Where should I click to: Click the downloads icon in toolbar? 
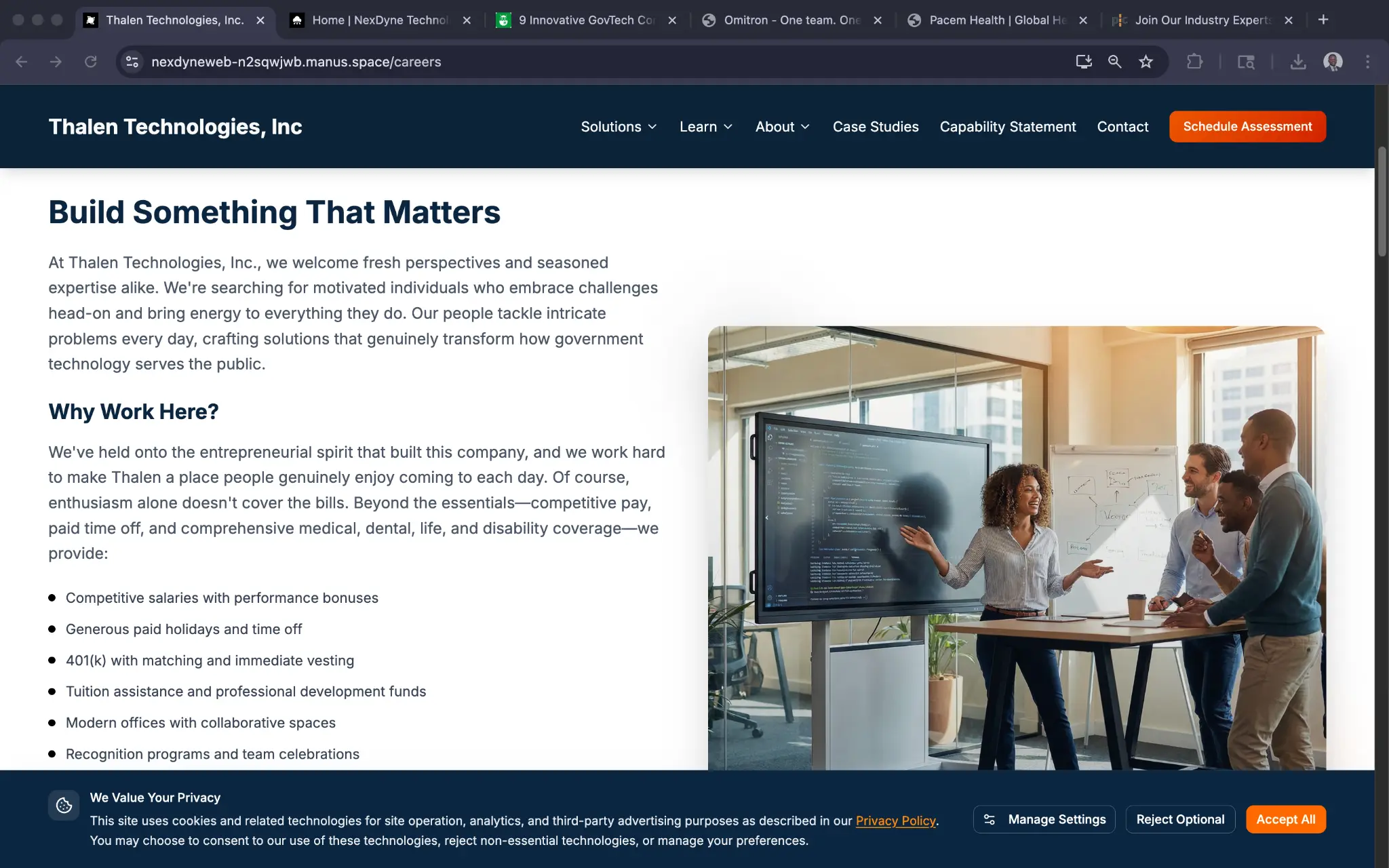[1297, 62]
